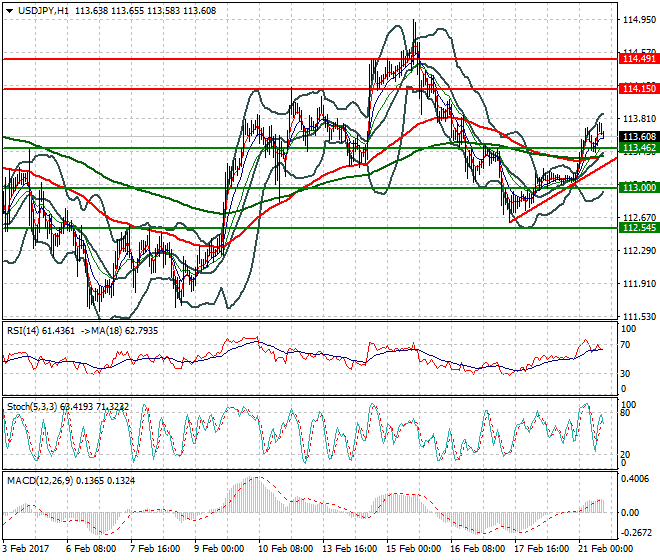Screen dimensions: 660x560
Task: Select the red 114.150 resistance price label
Action: [639, 89]
